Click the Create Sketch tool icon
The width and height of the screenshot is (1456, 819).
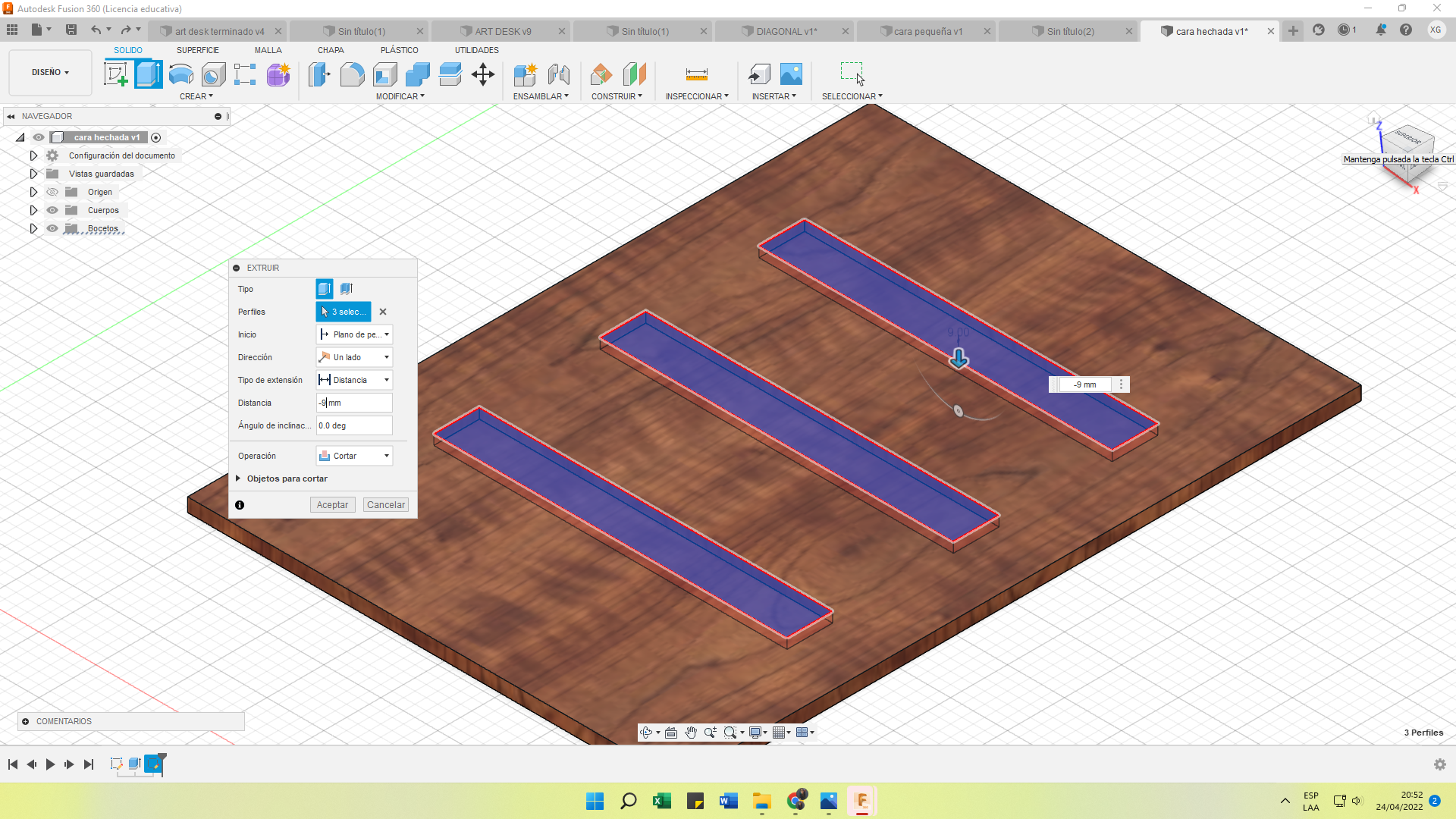pos(116,74)
